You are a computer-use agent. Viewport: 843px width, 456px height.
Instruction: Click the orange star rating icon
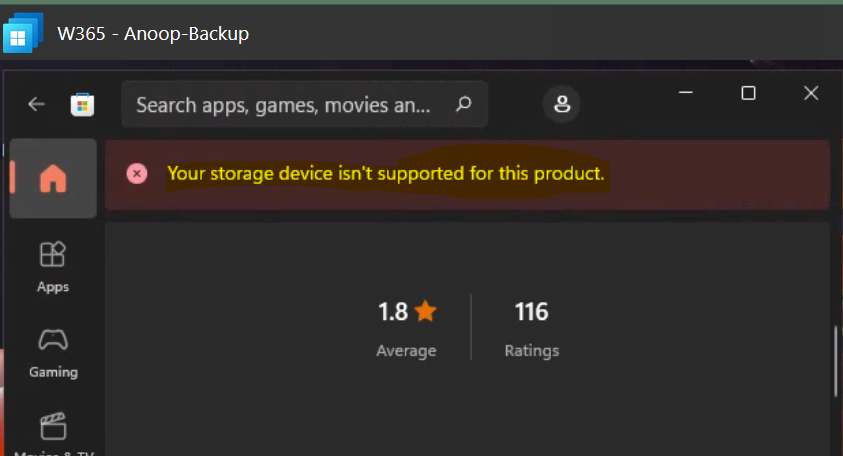426,312
